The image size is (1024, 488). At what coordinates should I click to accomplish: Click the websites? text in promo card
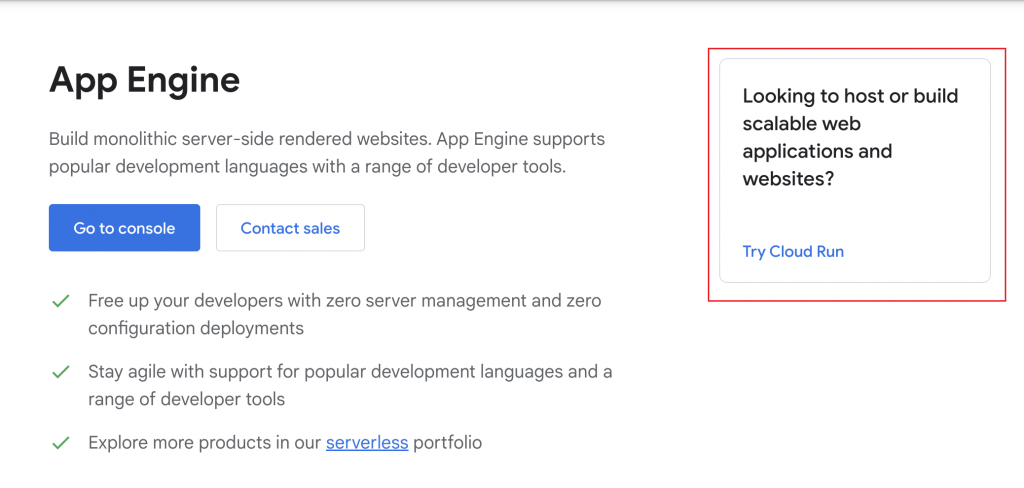tap(788, 180)
